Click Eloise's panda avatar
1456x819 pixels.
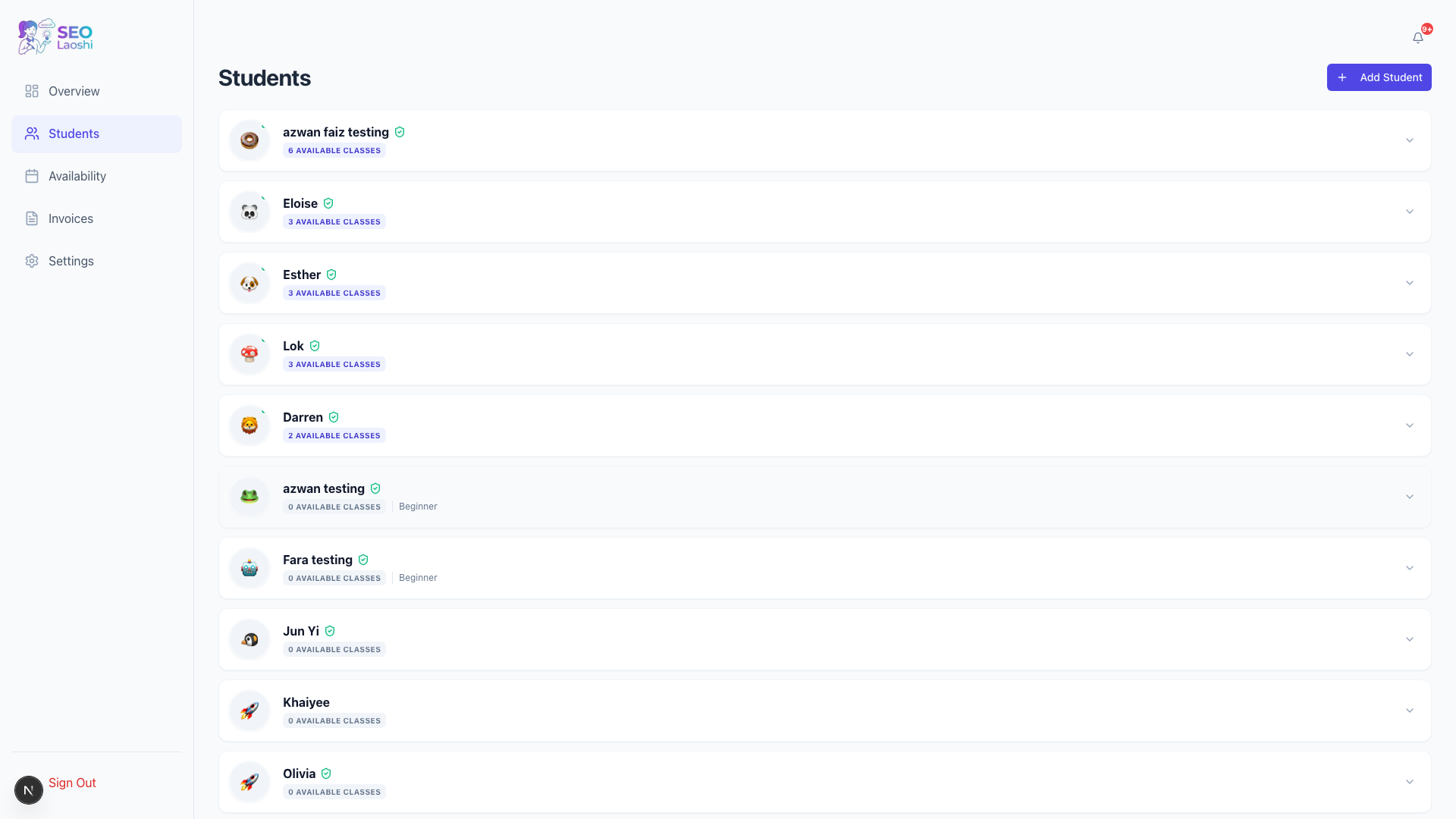pyautogui.click(x=249, y=212)
